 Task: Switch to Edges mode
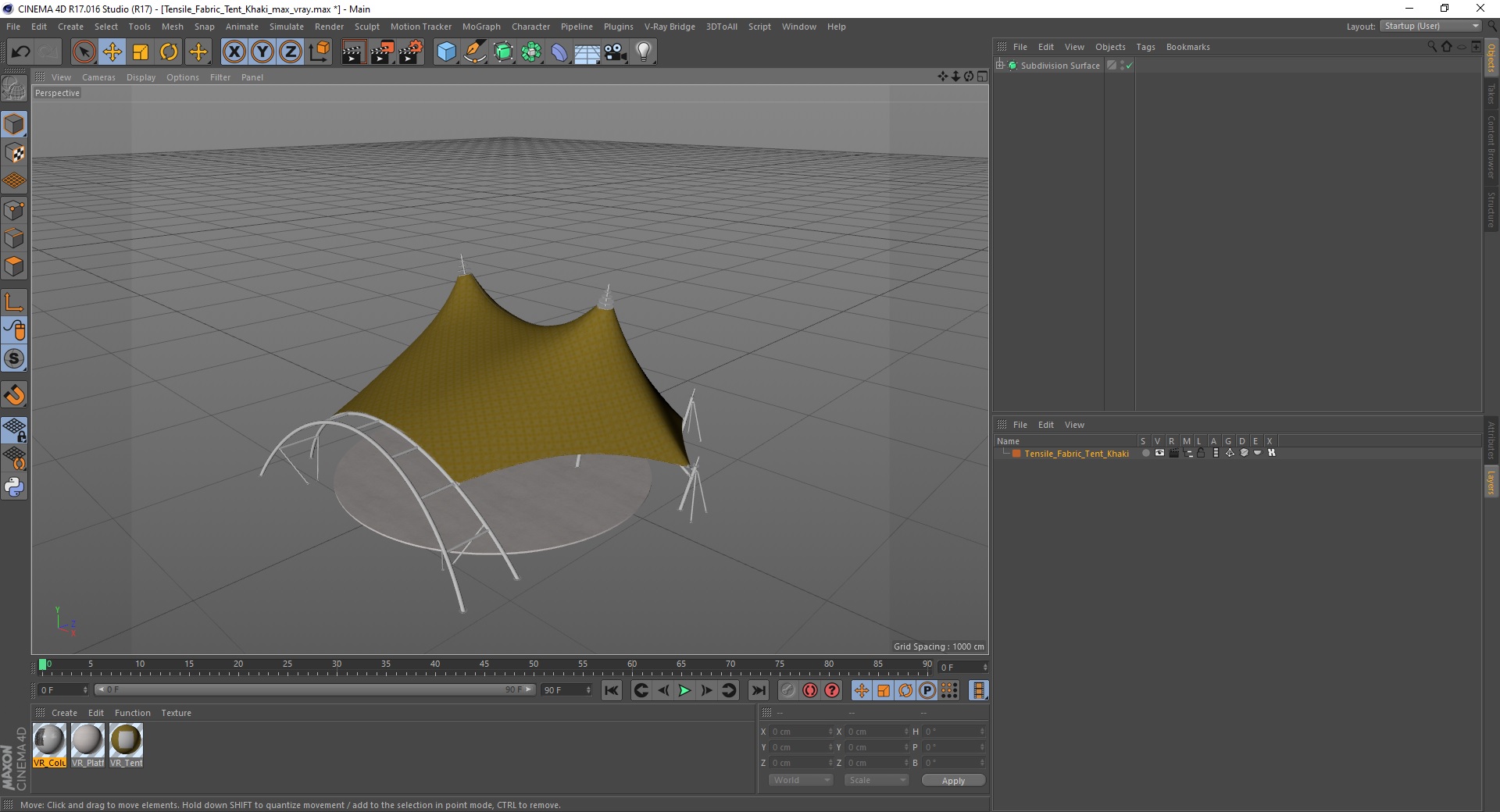(x=14, y=238)
